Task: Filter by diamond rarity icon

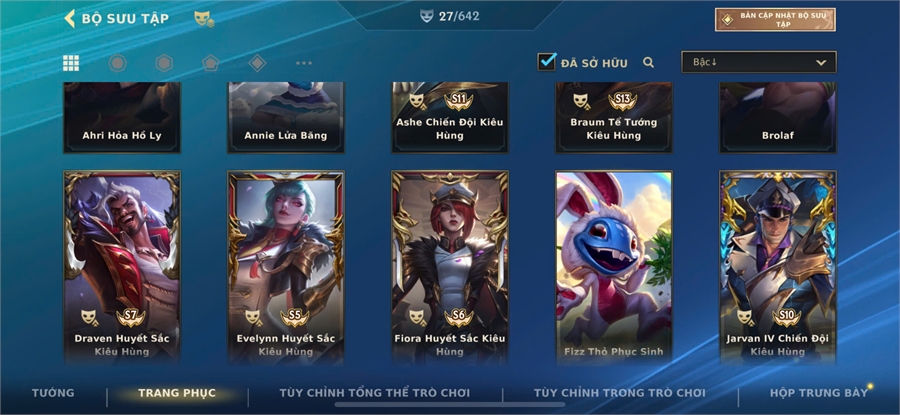Action: pyautogui.click(x=257, y=63)
